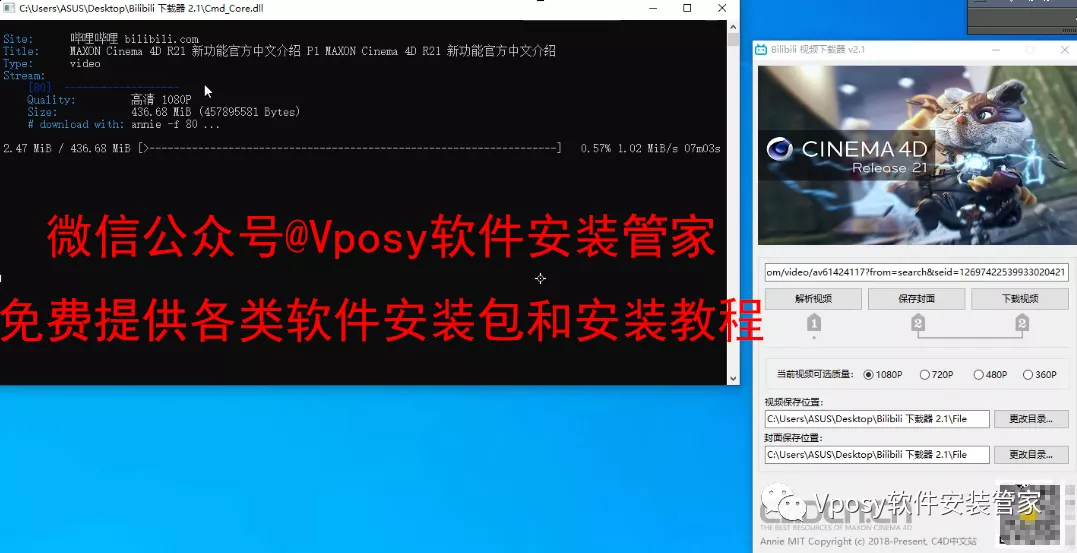The width and height of the screenshot is (1077, 553).
Task: Click the 解析视频 button
Action: click(x=813, y=299)
